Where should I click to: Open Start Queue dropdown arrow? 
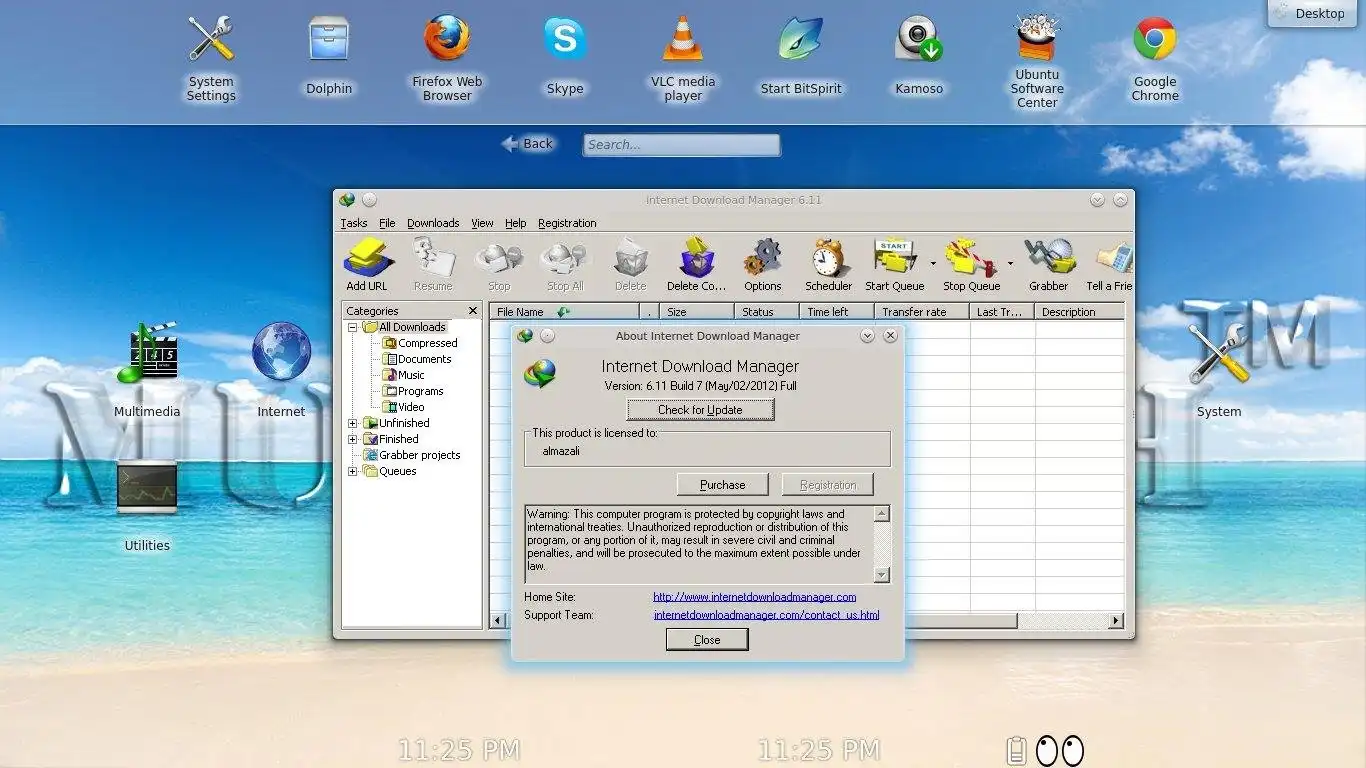pos(933,264)
